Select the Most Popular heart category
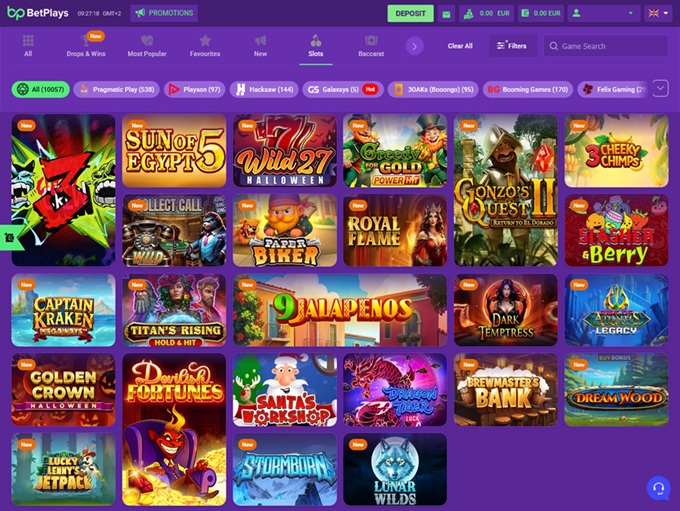Viewport: 680px width, 511px height. coord(148,45)
